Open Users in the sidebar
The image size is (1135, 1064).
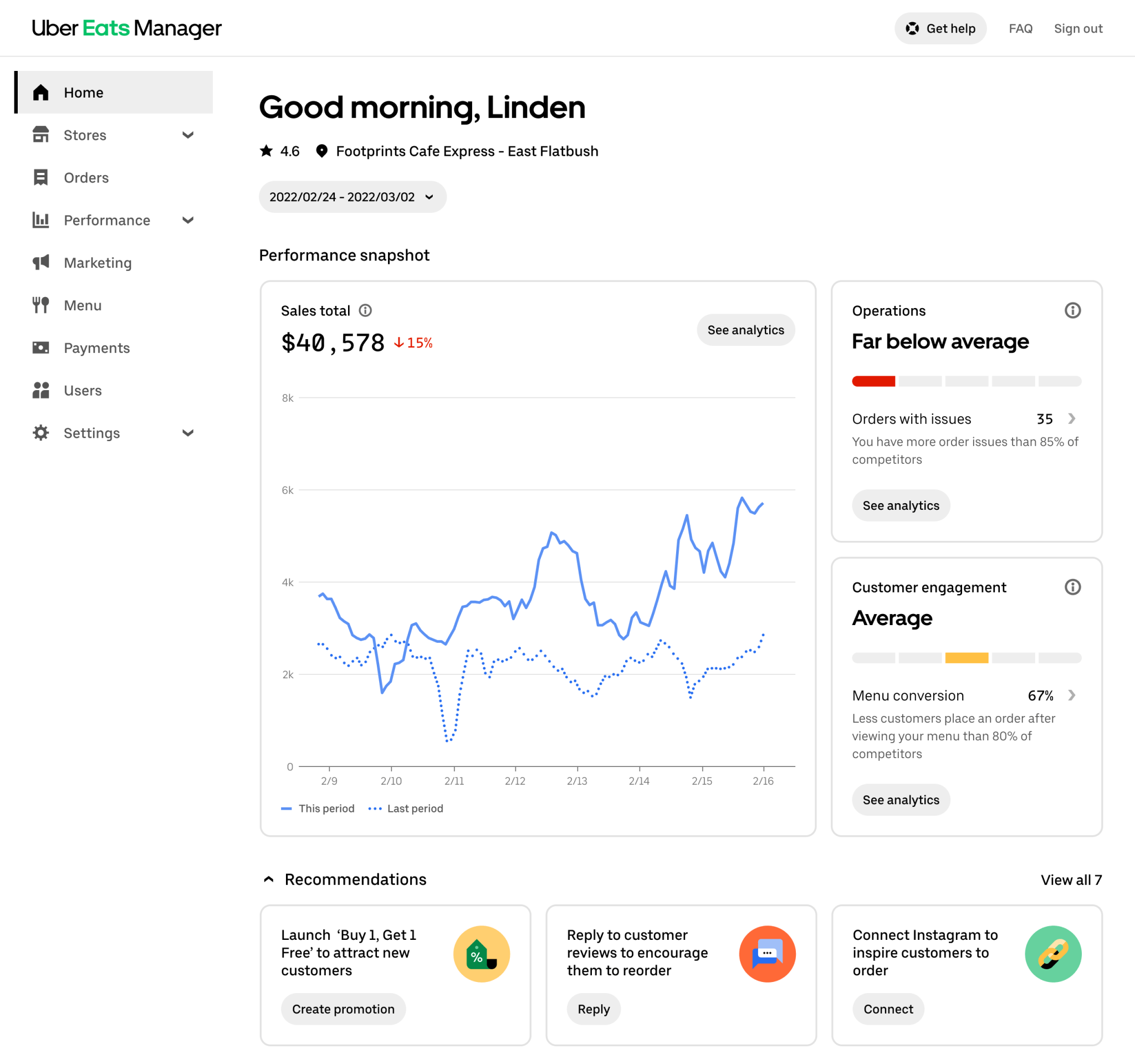tap(114, 391)
